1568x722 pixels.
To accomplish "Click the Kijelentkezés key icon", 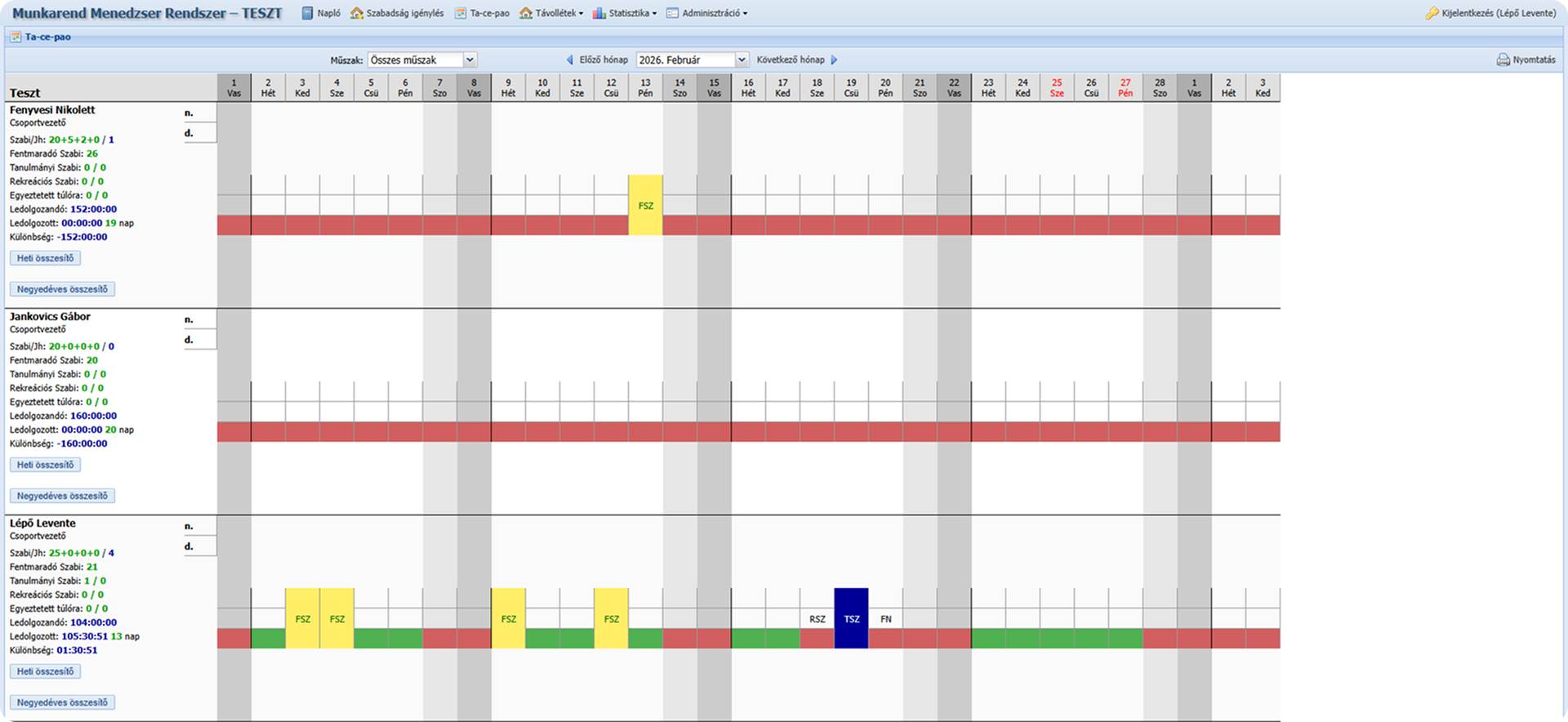I will pyautogui.click(x=1432, y=13).
